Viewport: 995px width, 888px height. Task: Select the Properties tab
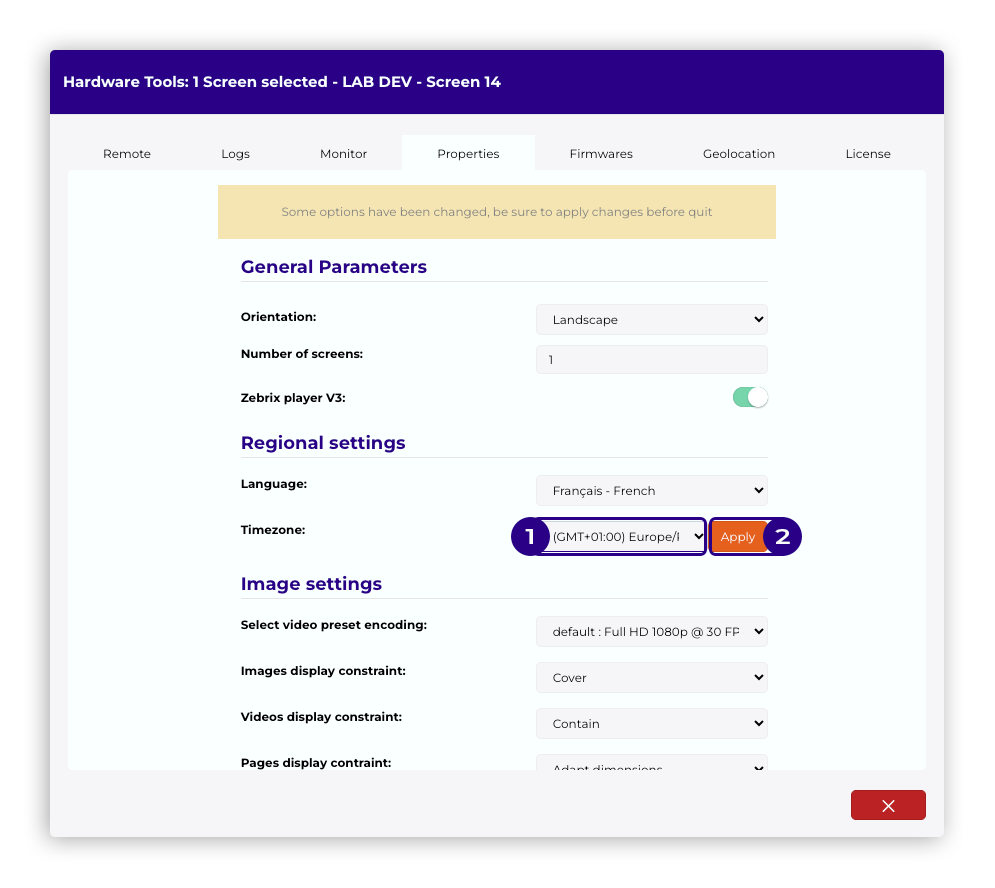(468, 154)
